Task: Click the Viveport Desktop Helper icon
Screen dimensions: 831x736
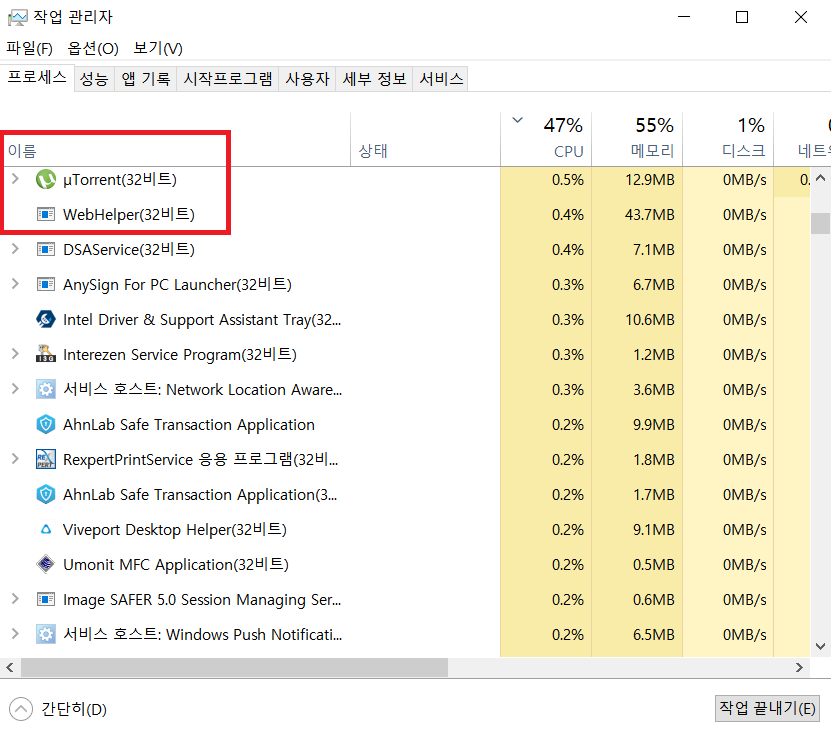Action: point(46,529)
